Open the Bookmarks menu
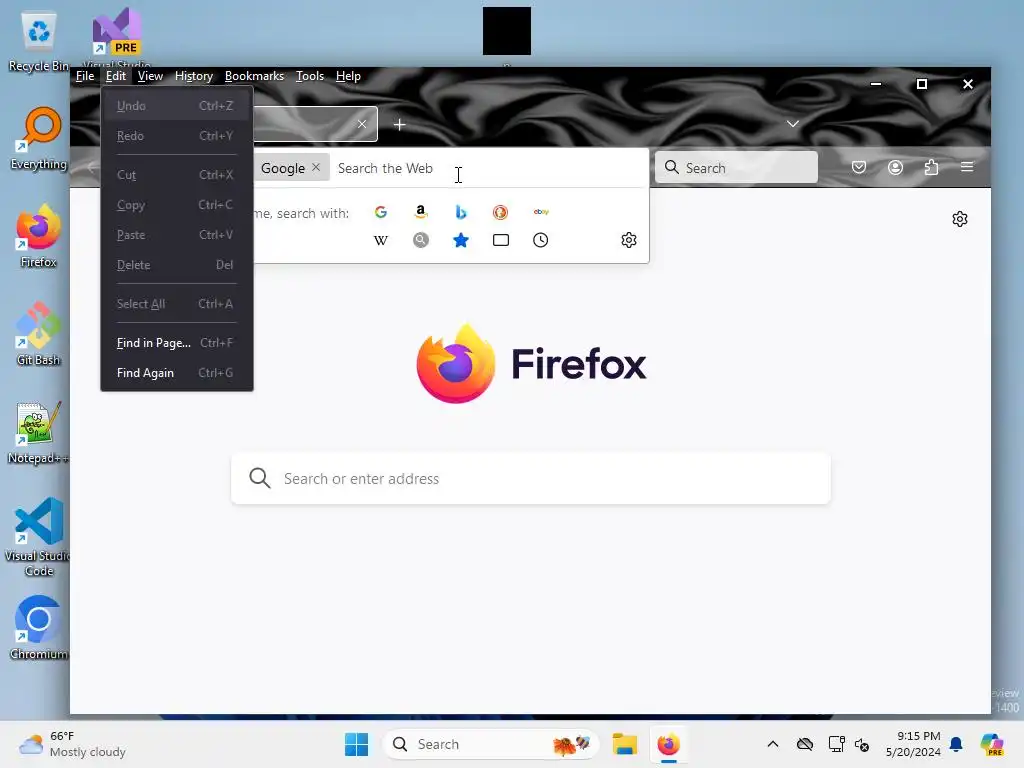The image size is (1024, 768). (x=254, y=76)
